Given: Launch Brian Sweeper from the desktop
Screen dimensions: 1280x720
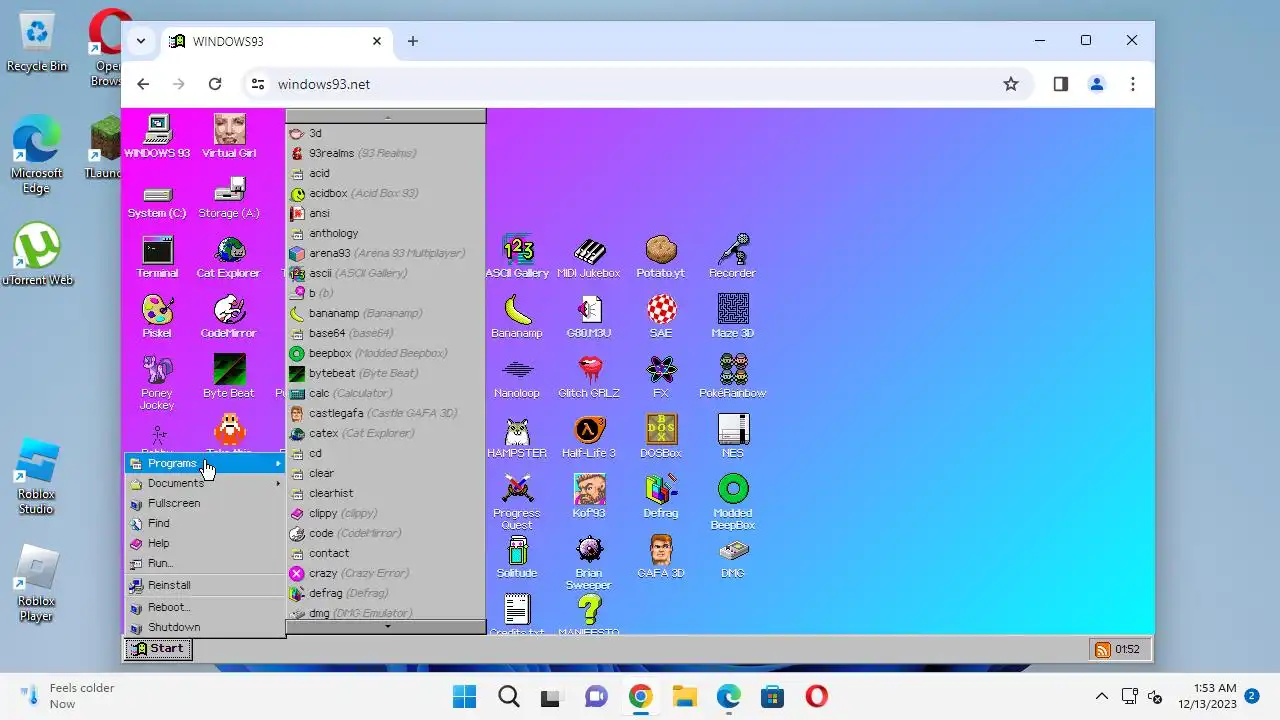Looking at the screenshot, I should (x=589, y=562).
